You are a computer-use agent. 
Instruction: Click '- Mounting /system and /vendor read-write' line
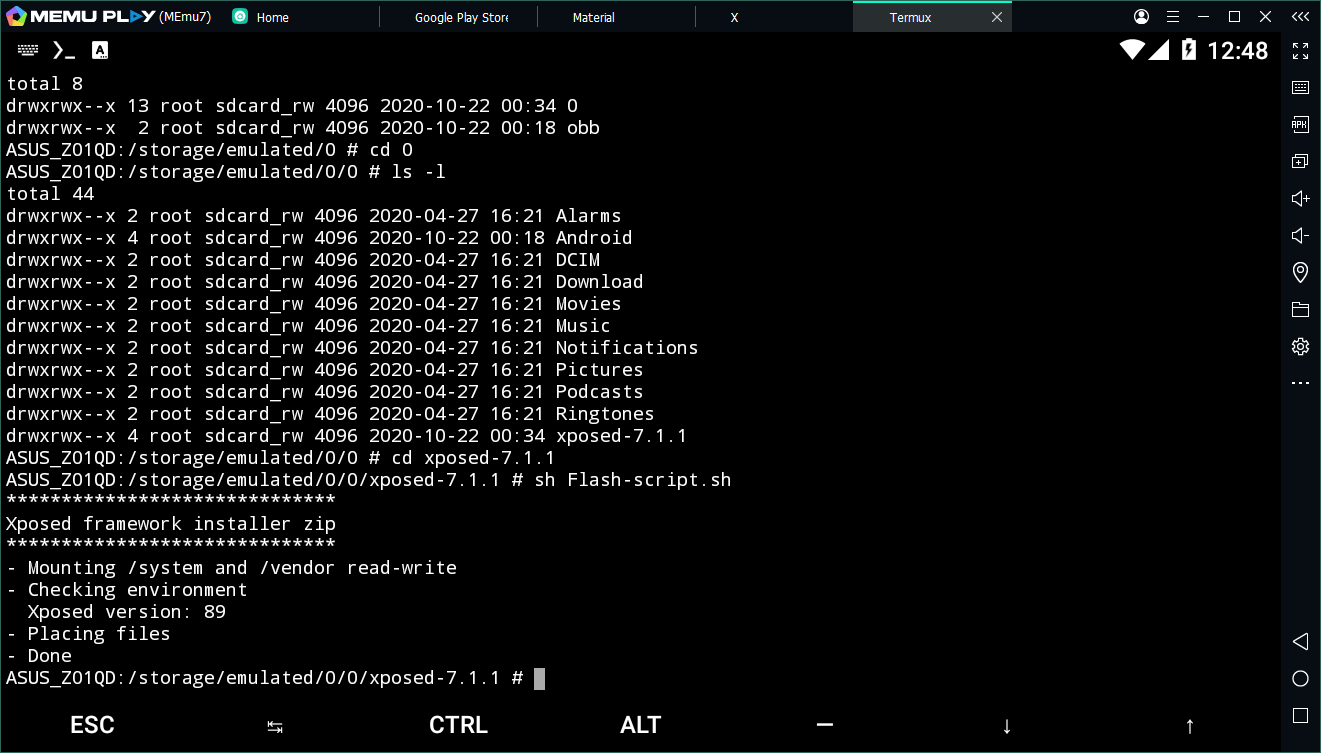[231, 568]
